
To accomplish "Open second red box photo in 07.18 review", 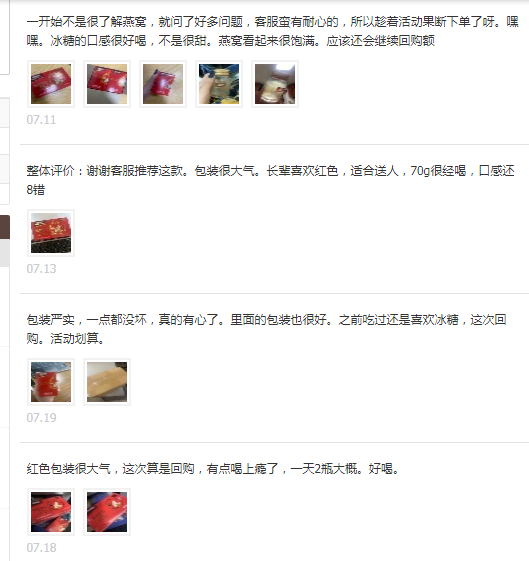I will point(107,512).
